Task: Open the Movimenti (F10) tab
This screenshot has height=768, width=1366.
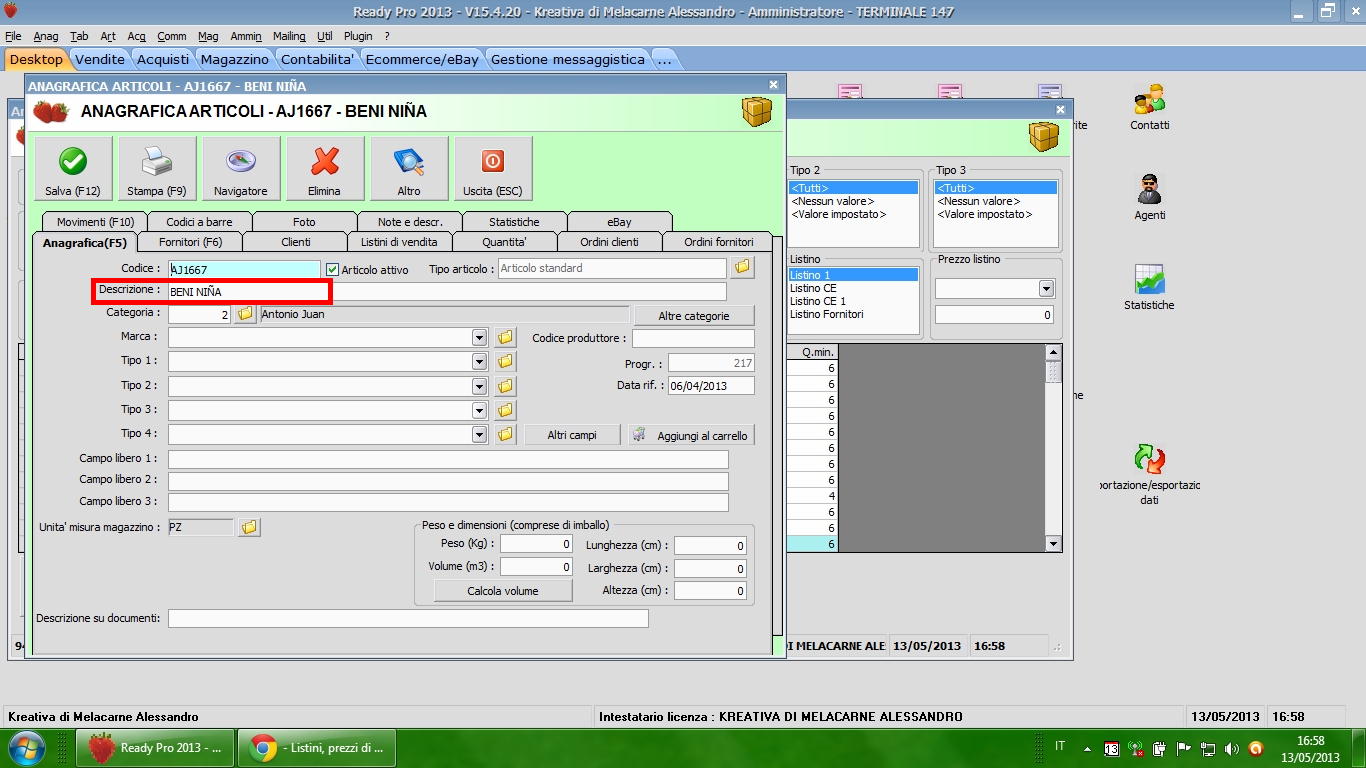Action: click(x=95, y=222)
